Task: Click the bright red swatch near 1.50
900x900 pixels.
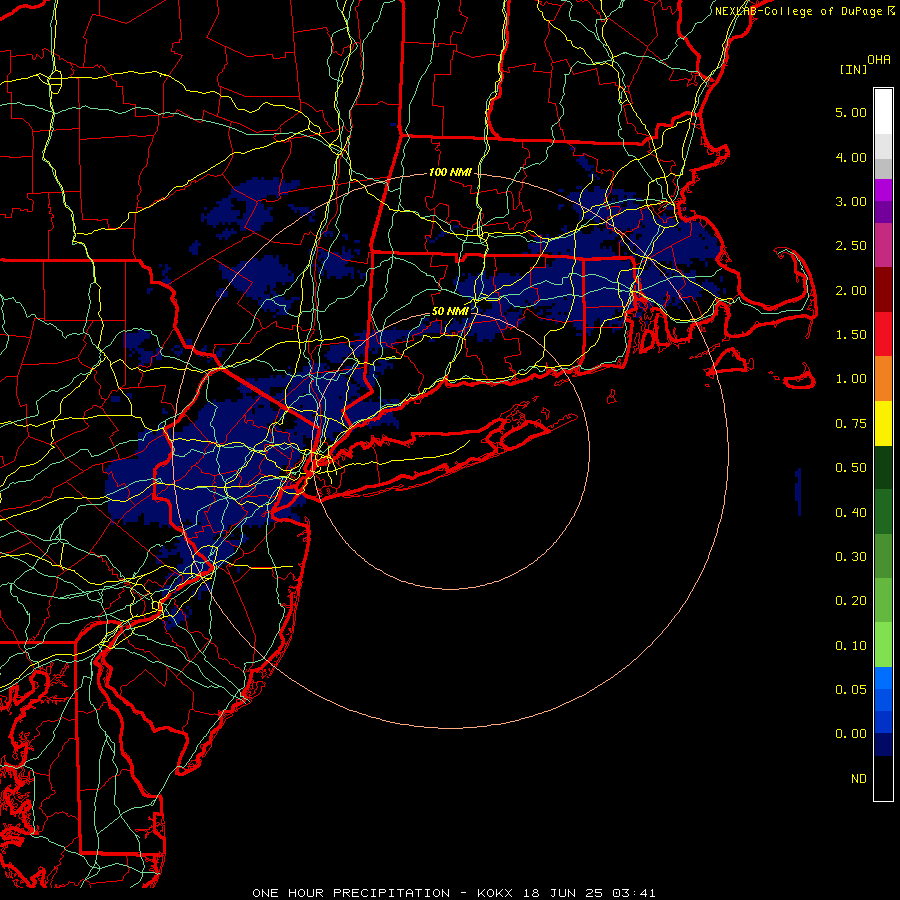Action: point(883,334)
